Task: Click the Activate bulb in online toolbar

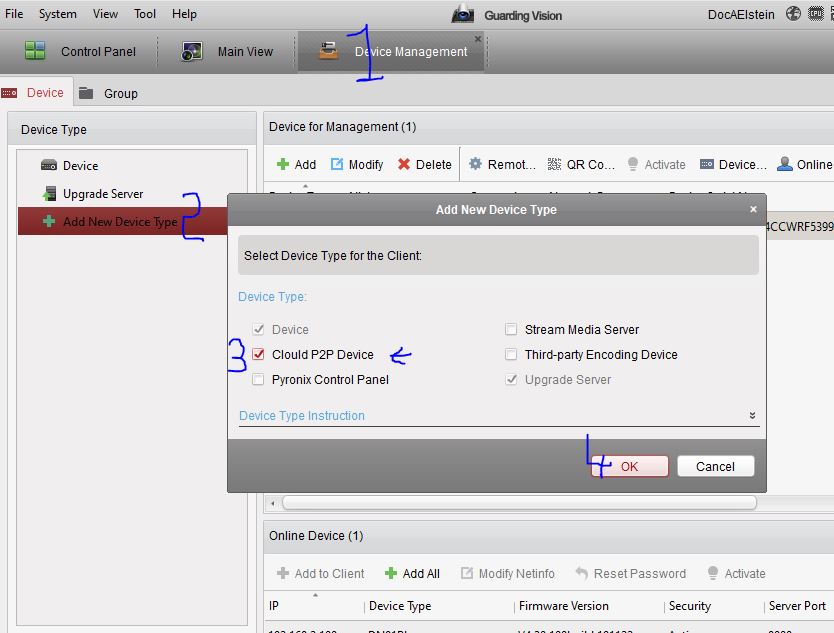Action: (x=713, y=573)
